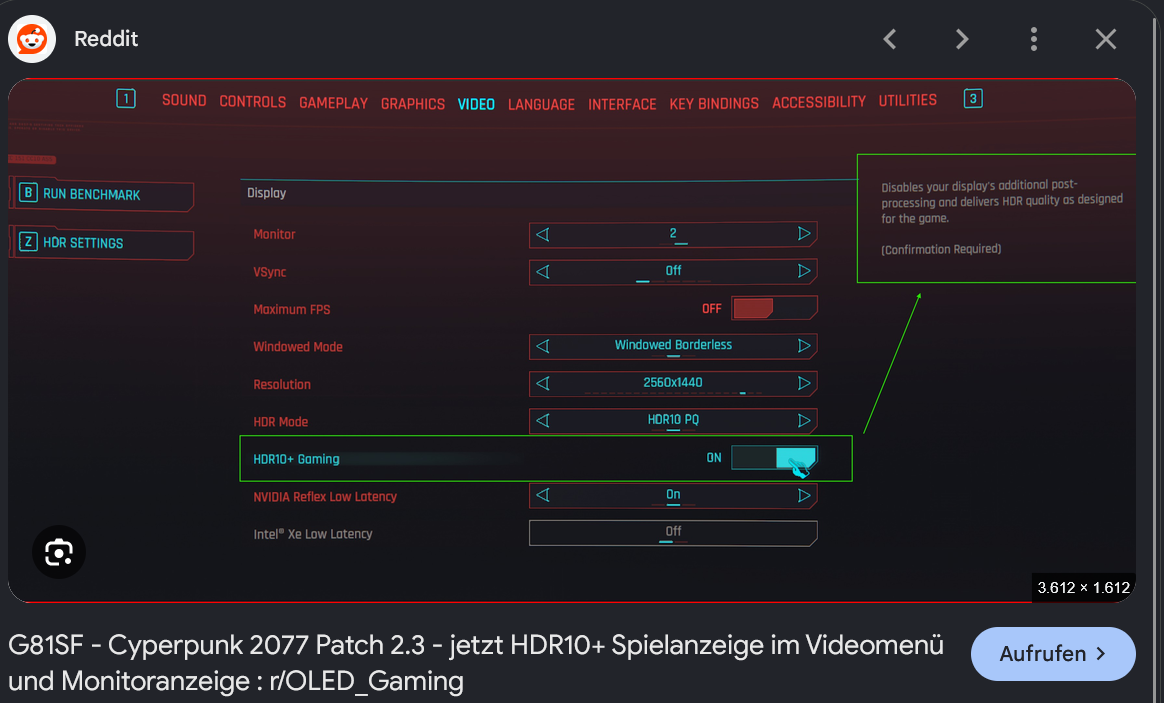
Task: Click the Monitor label
Action: click(274, 235)
